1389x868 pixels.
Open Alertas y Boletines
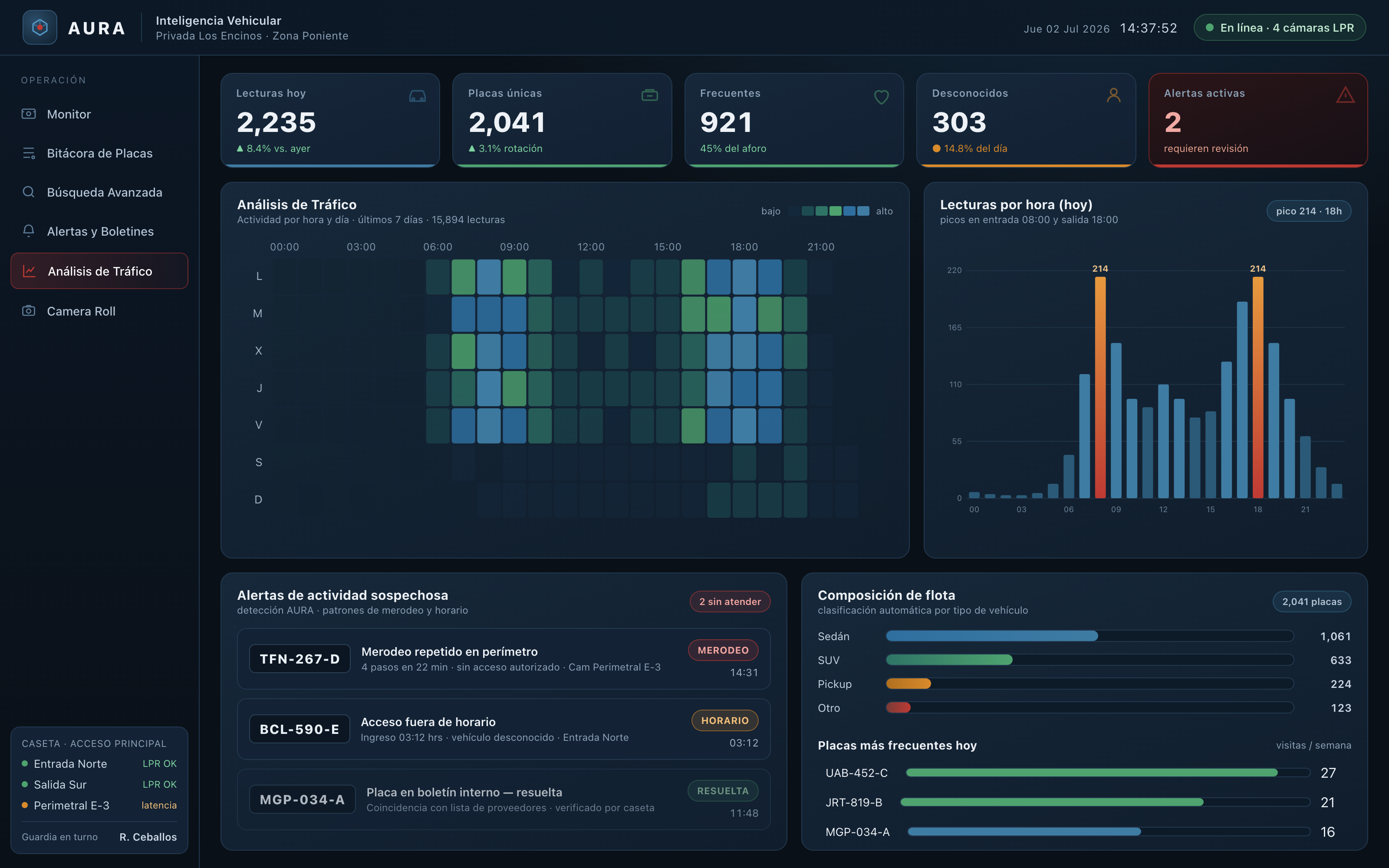pyautogui.click(x=99, y=231)
